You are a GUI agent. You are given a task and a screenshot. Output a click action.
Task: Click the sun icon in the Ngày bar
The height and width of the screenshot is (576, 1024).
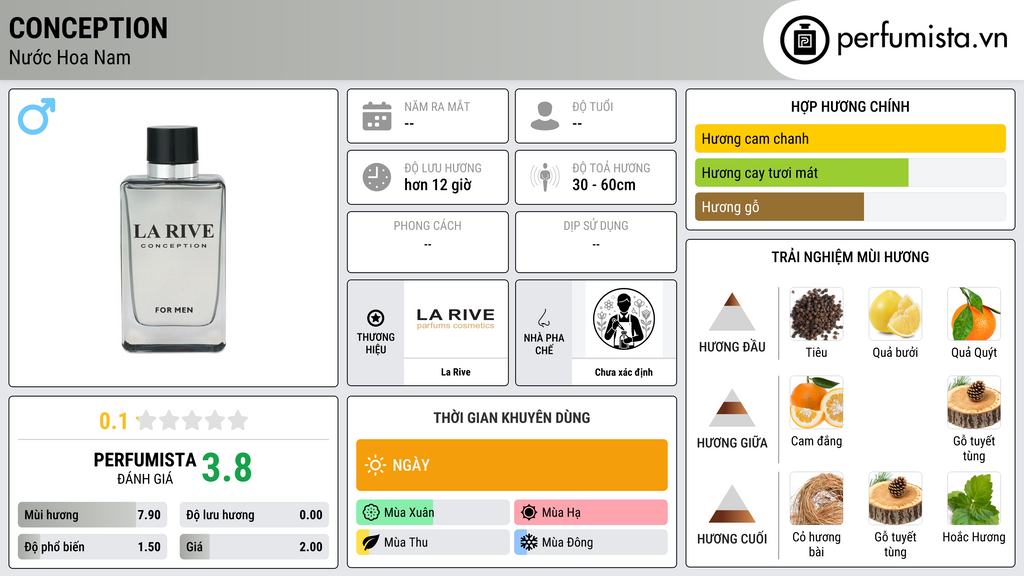click(x=375, y=465)
